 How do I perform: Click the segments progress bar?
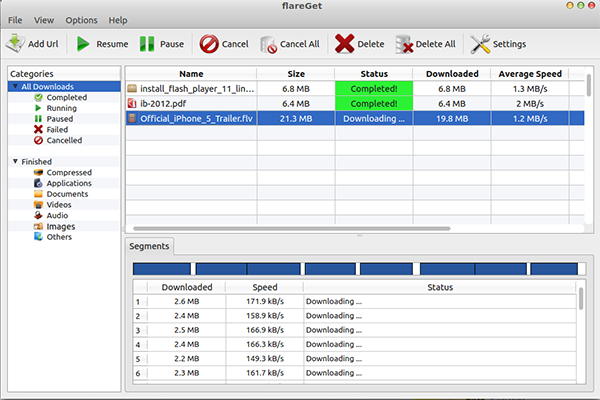pos(359,269)
